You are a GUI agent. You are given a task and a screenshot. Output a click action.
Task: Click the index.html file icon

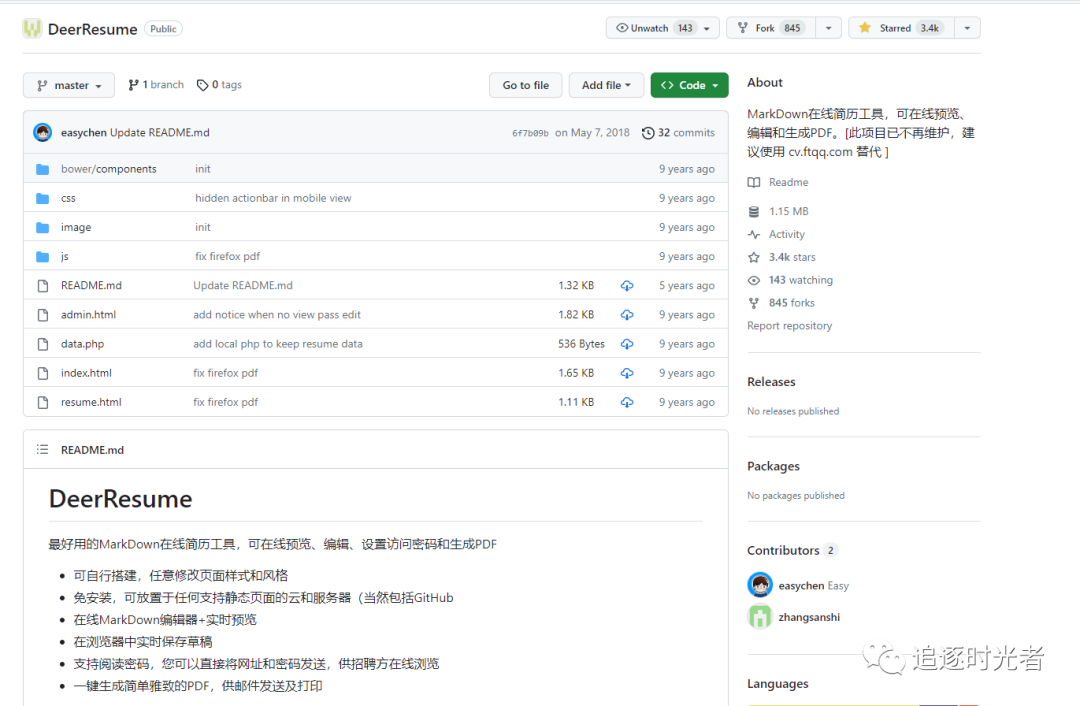(x=43, y=373)
